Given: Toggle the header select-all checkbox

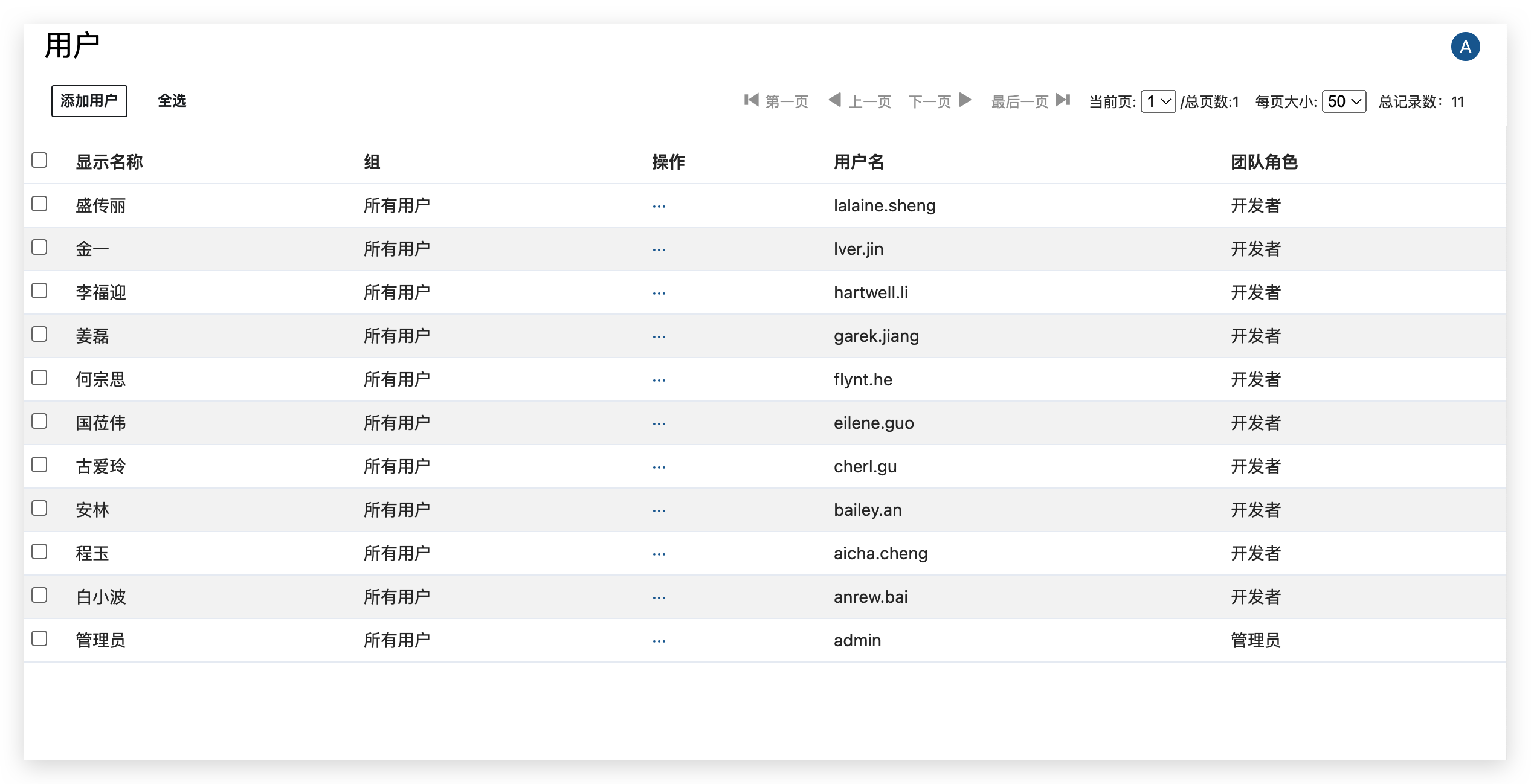Looking at the screenshot, I should pyautogui.click(x=39, y=160).
